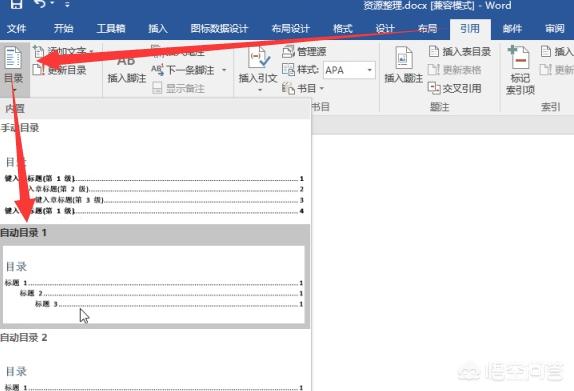Viewport: 574px width, 391px height.
Task: Click the 自动目录 1 heading text
Action: click(x=23, y=232)
